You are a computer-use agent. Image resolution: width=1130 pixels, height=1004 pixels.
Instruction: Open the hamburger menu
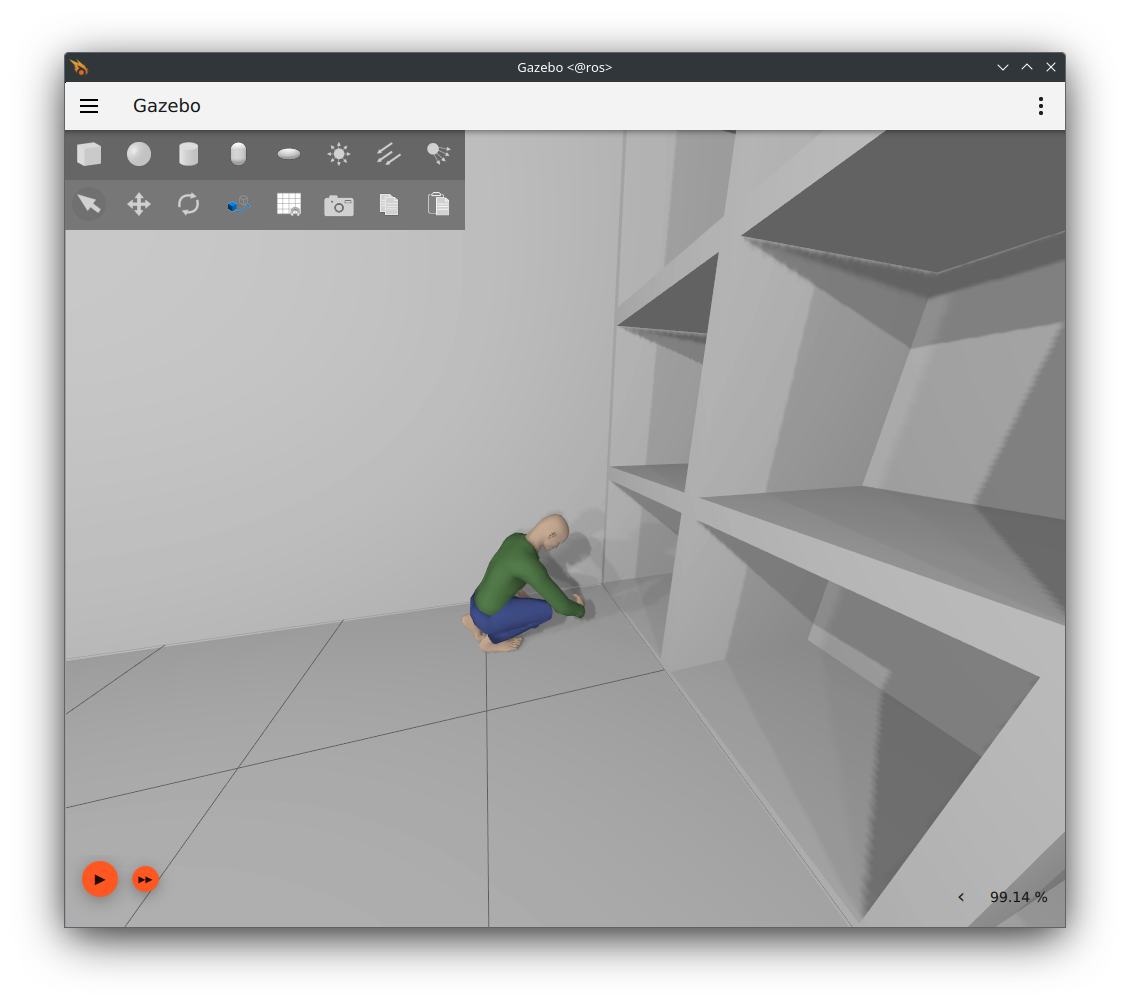(89, 106)
